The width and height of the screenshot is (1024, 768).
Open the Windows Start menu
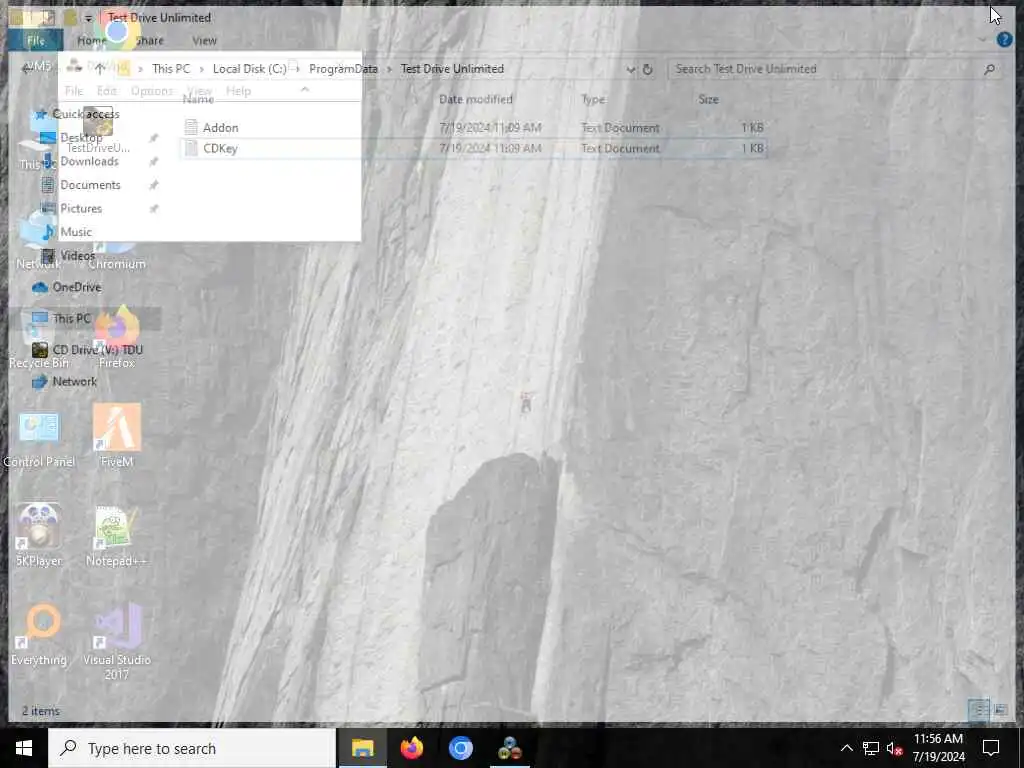click(x=24, y=748)
